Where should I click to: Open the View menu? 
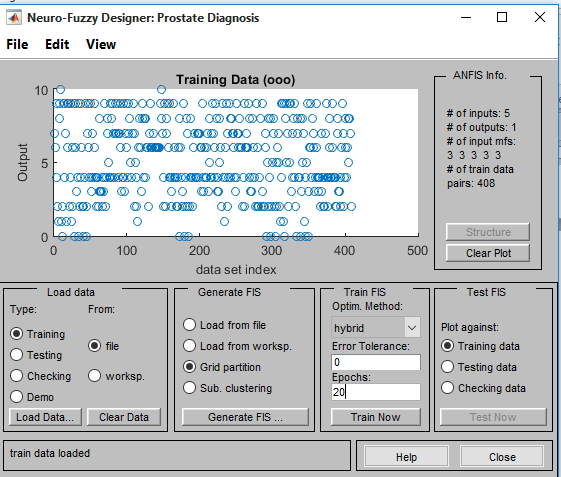pyautogui.click(x=101, y=44)
